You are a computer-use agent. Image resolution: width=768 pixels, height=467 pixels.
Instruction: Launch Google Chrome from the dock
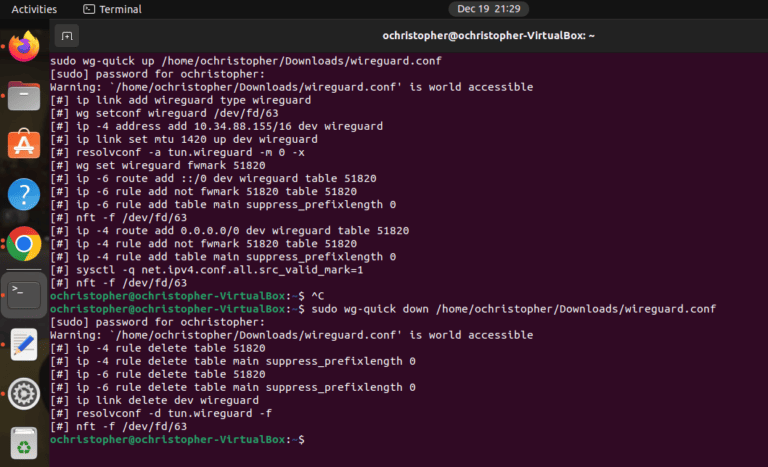[x=24, y=243]
